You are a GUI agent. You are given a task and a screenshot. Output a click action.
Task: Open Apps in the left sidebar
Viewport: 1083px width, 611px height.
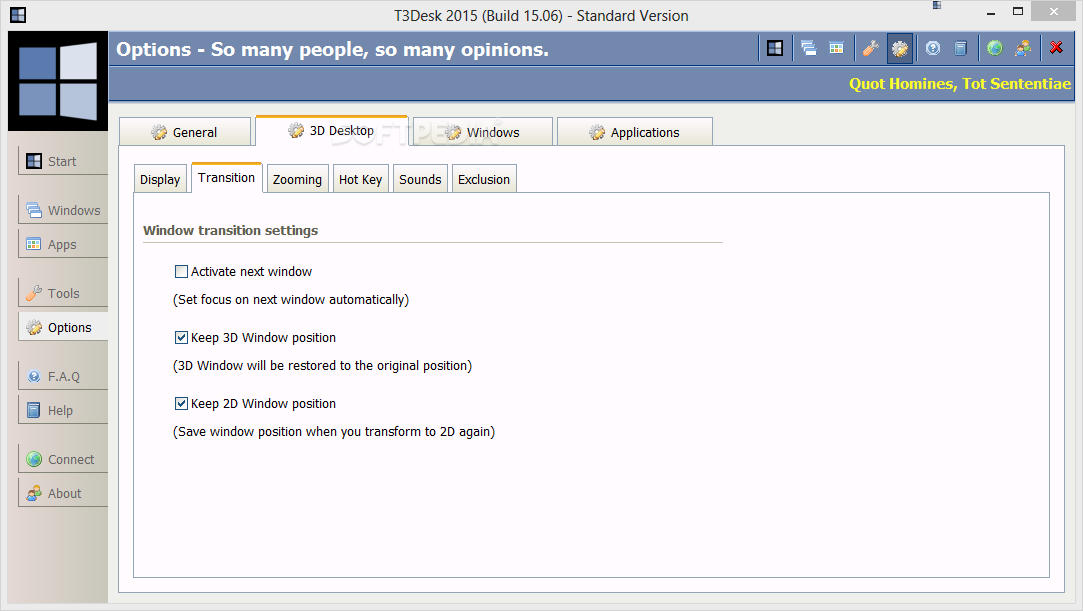point(63,244)
